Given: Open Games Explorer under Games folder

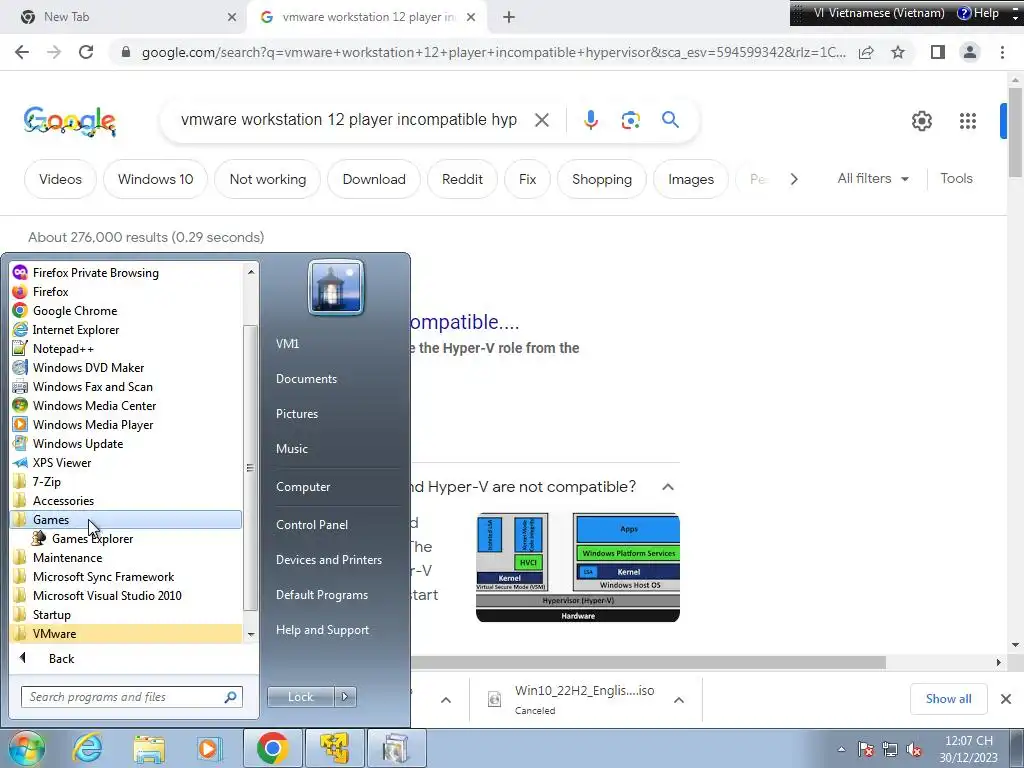Looking at the screenshot, I should tap(92, 539).
